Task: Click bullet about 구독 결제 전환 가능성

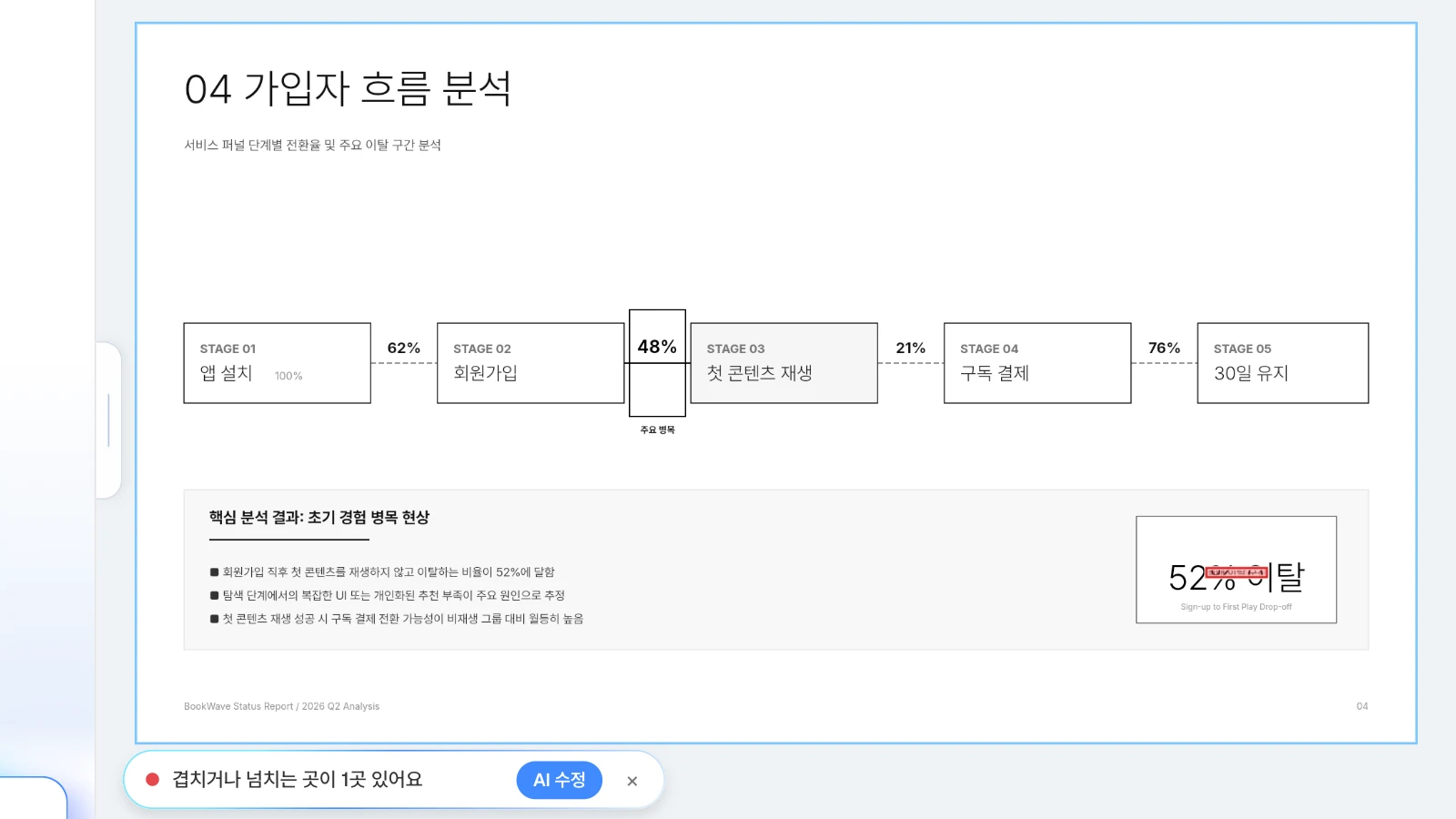Action: click(x=397, y=619)
